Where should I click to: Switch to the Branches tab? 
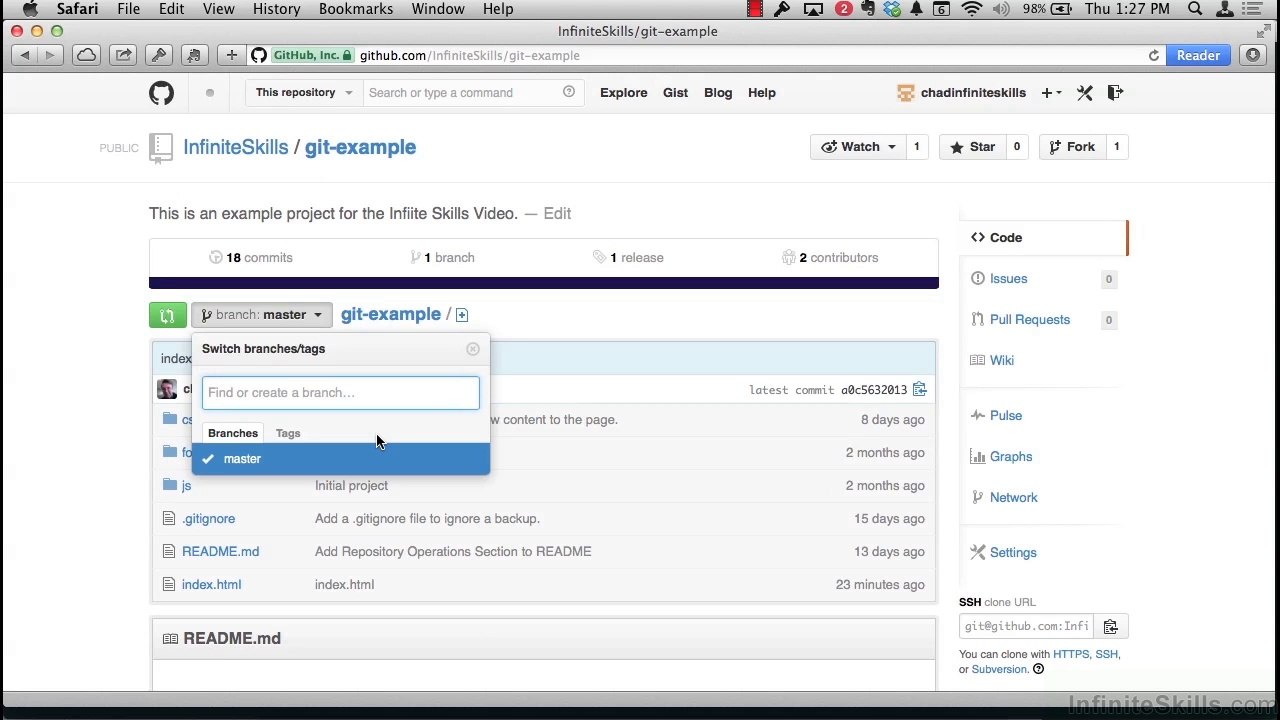pos(233,433)
